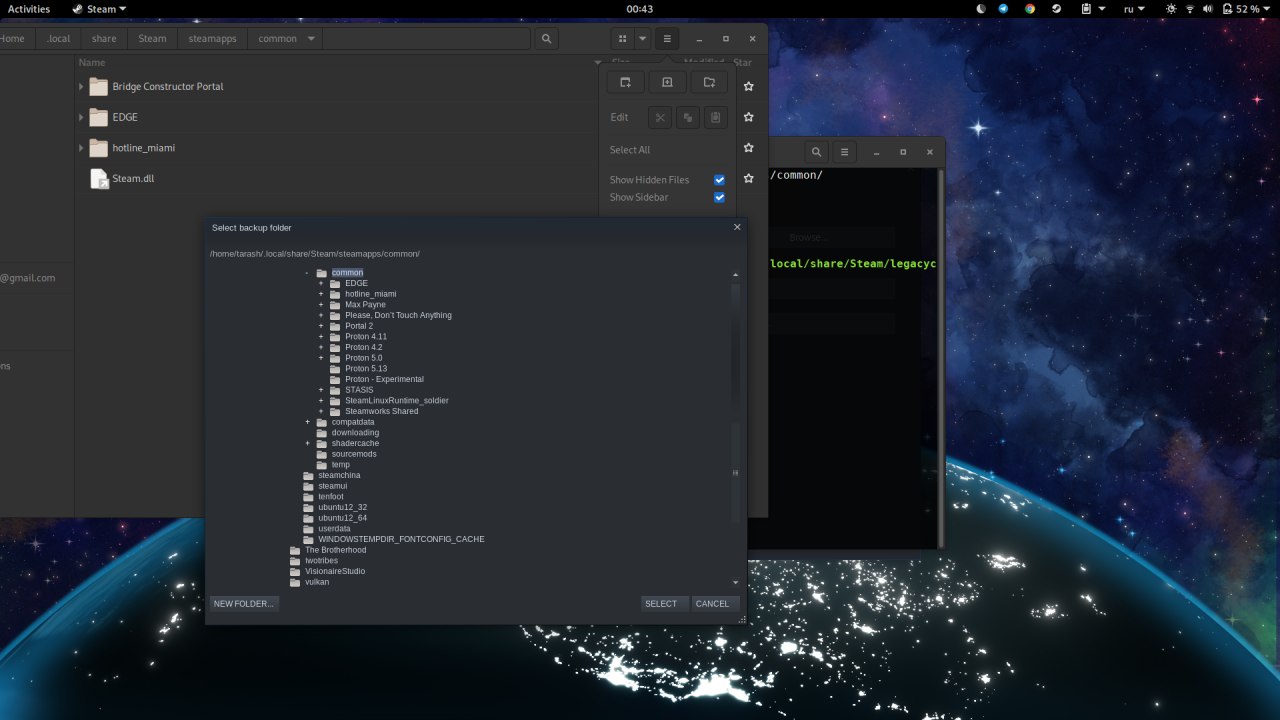This screenshot has height=720, width=1280.
Task: Open the Steam app menu in top bar
Action: 99,9
